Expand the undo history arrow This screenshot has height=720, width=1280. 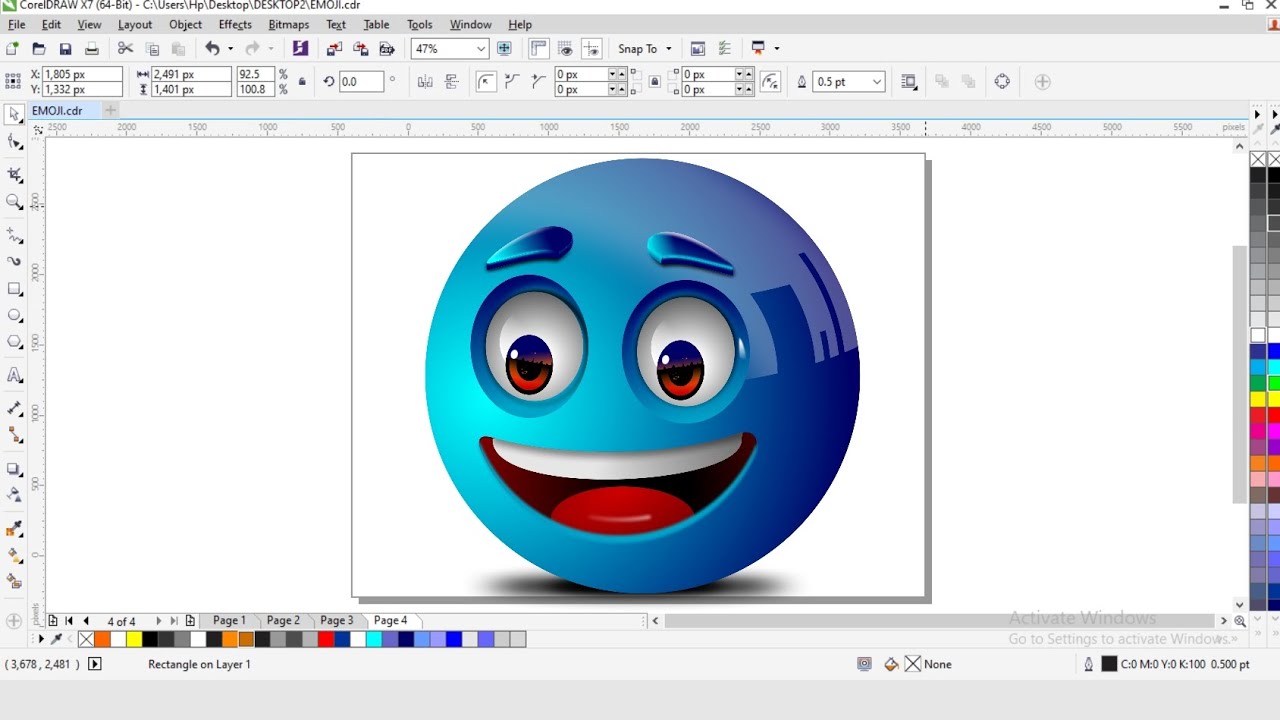(x=230, y=48)
